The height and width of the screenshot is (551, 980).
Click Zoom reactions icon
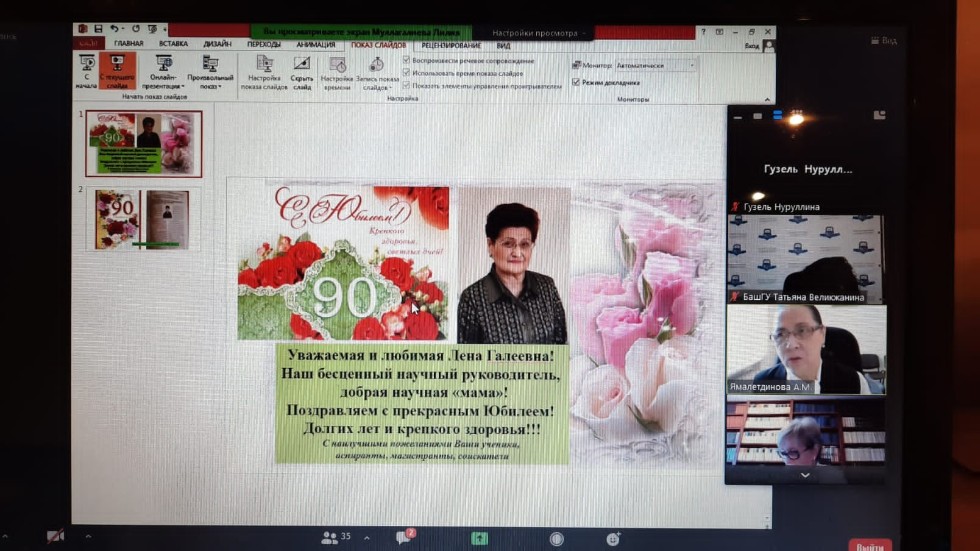(612, 538)
